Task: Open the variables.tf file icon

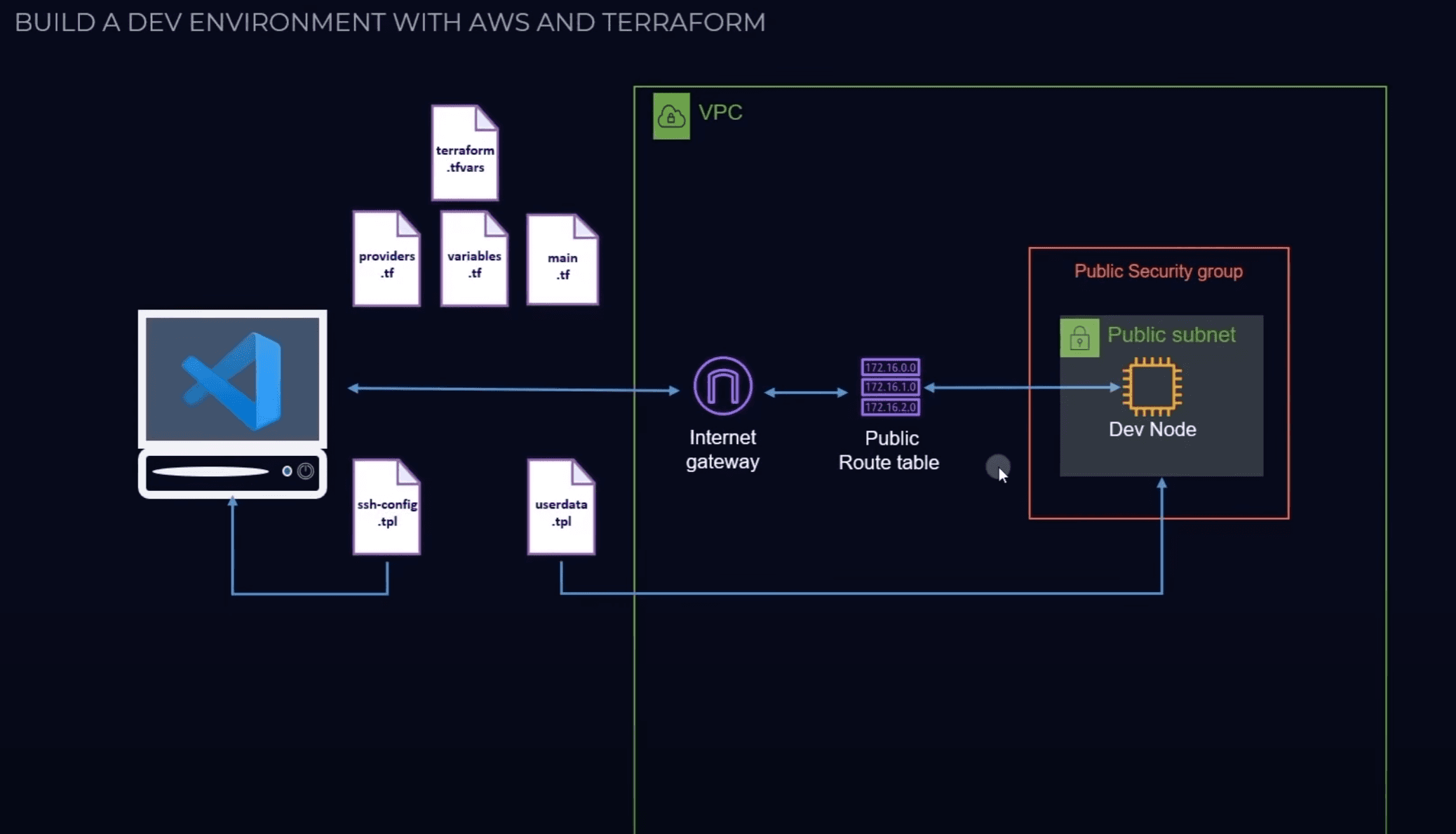Action: 474,258
